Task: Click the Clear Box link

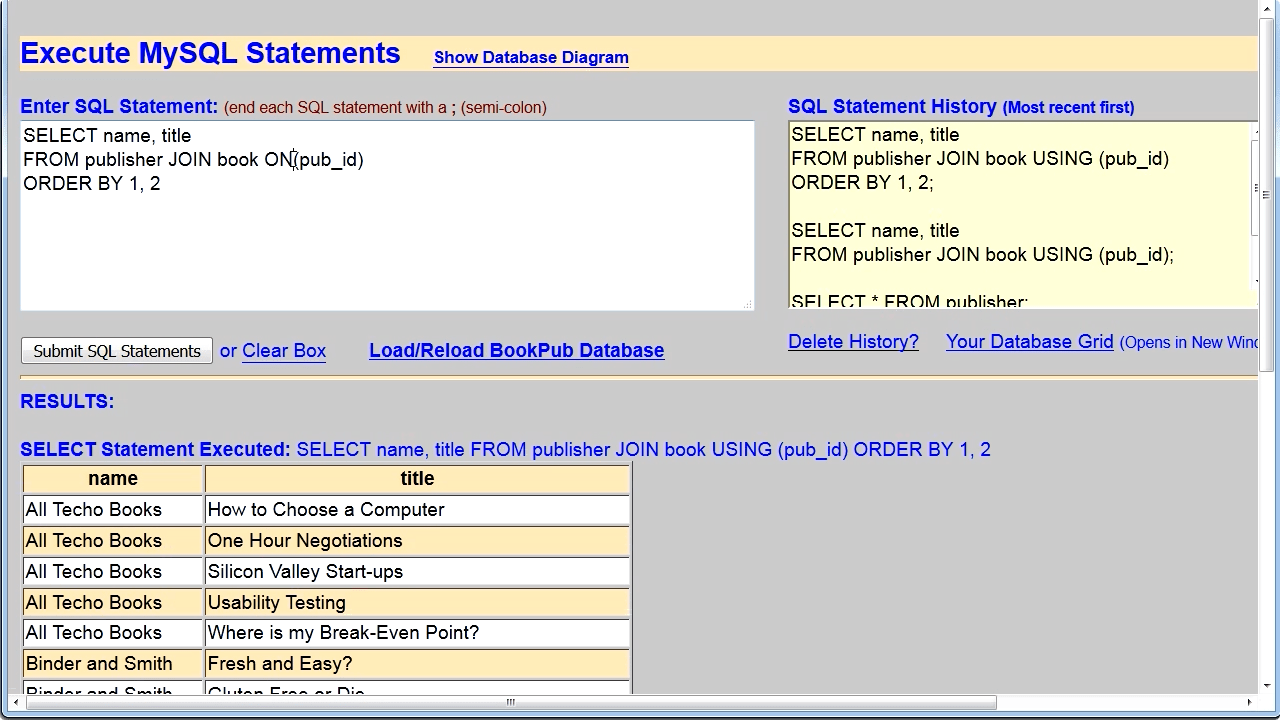Action: tap(283, 350)
